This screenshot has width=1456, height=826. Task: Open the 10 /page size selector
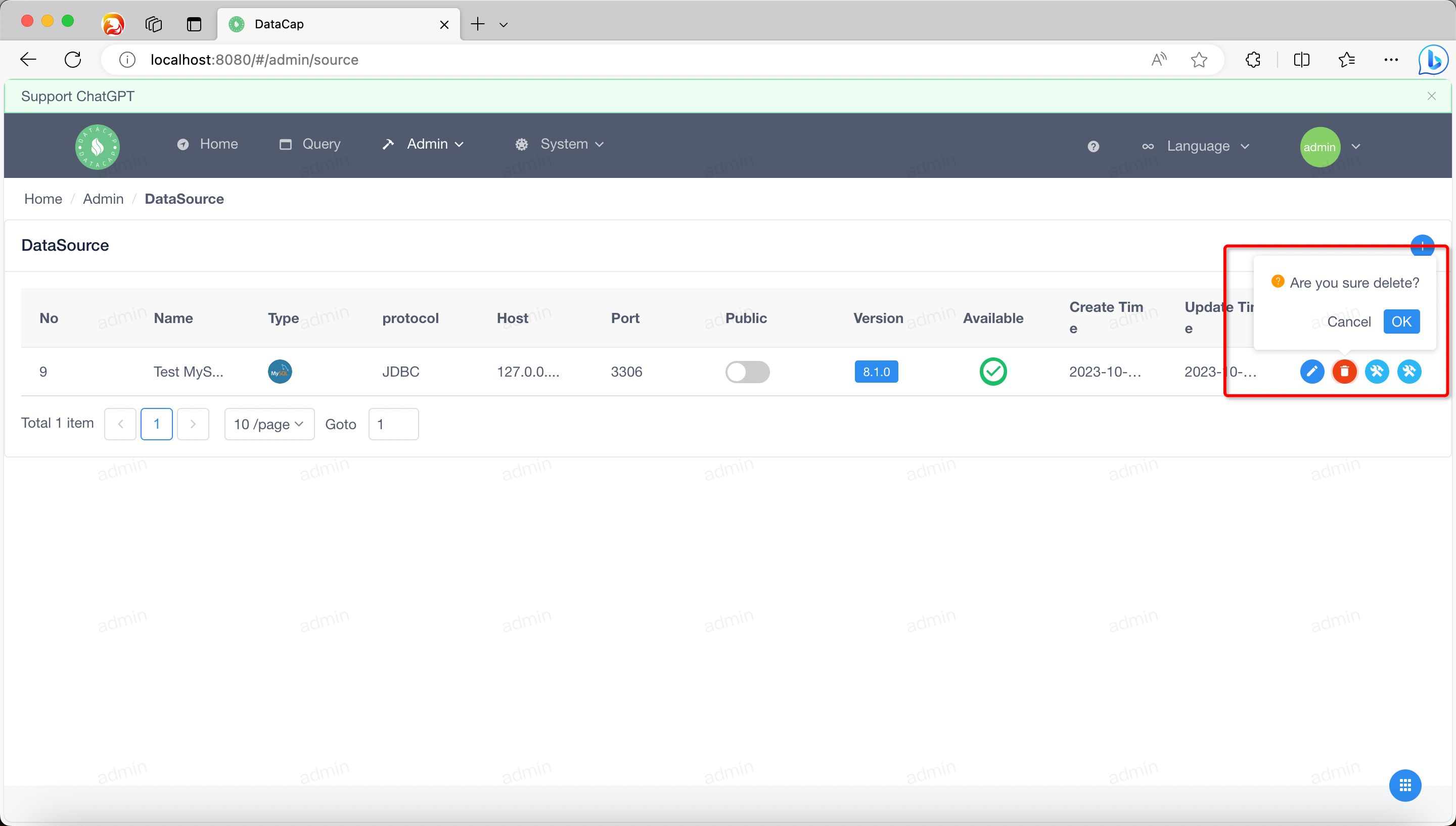pyautogui.click(x=269, y=424)
